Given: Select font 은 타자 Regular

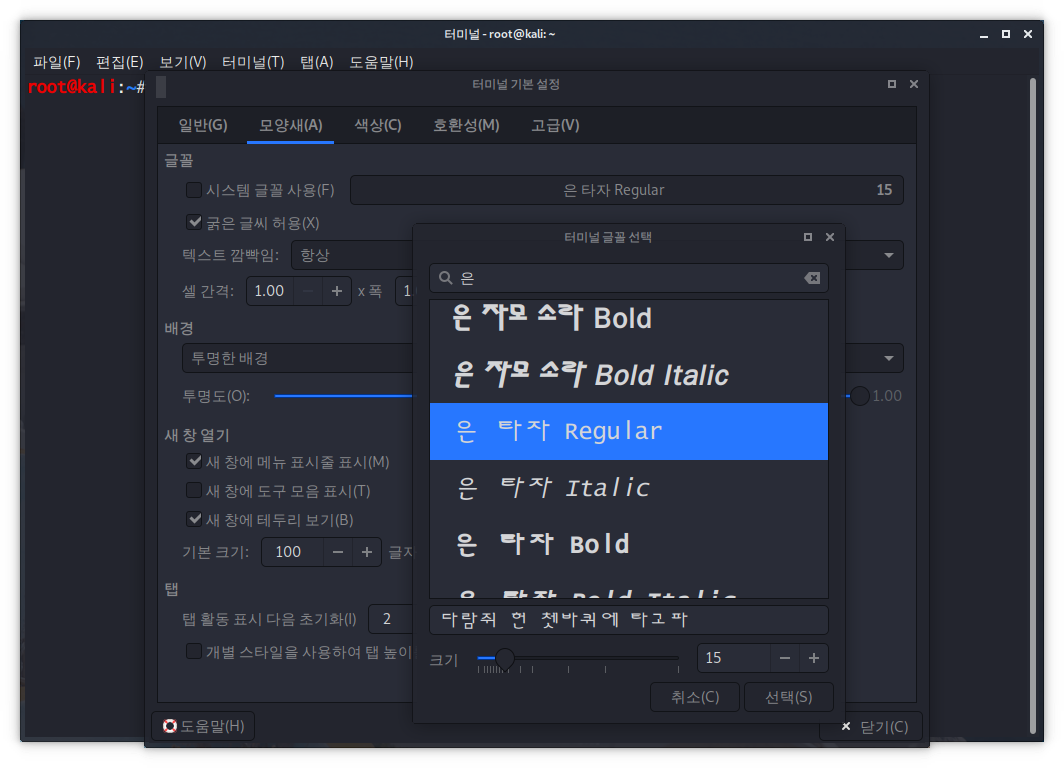Looking at the screenshot, I should click(628, 431).
